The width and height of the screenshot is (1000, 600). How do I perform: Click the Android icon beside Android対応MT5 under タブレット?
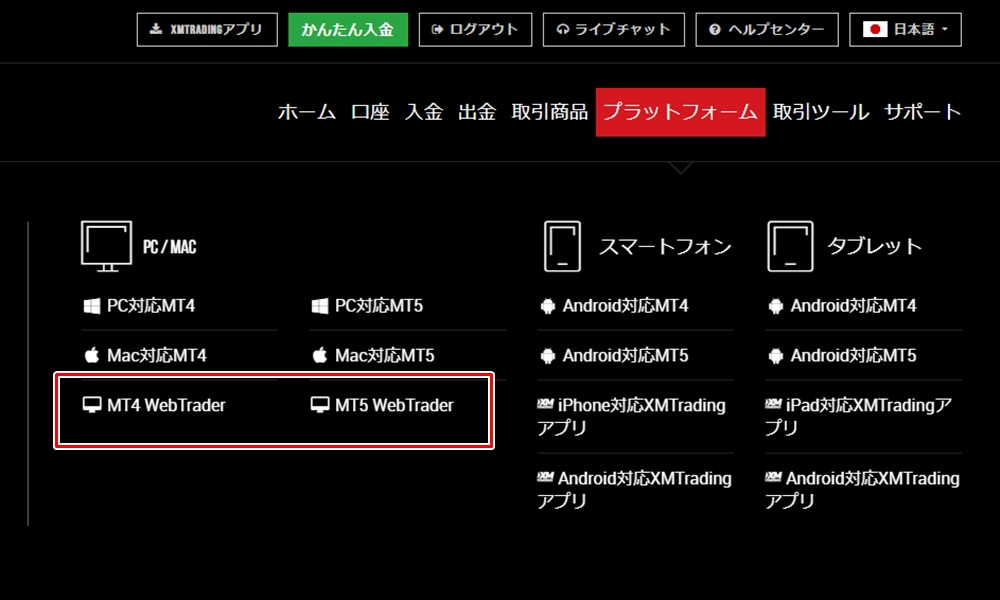click(775, 355)
